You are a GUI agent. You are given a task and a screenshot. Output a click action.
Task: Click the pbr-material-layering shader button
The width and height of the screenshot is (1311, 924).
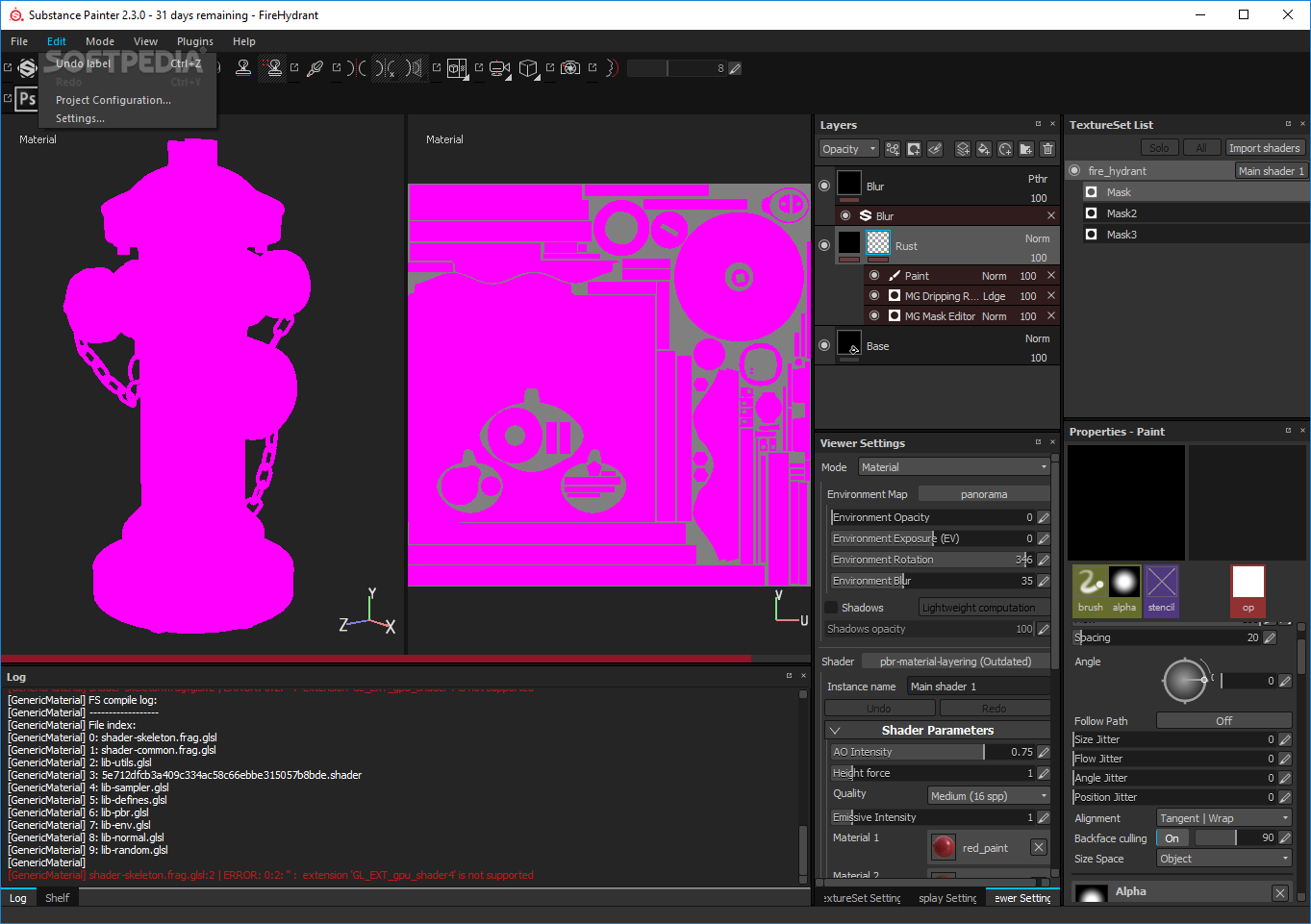(954, 662)
